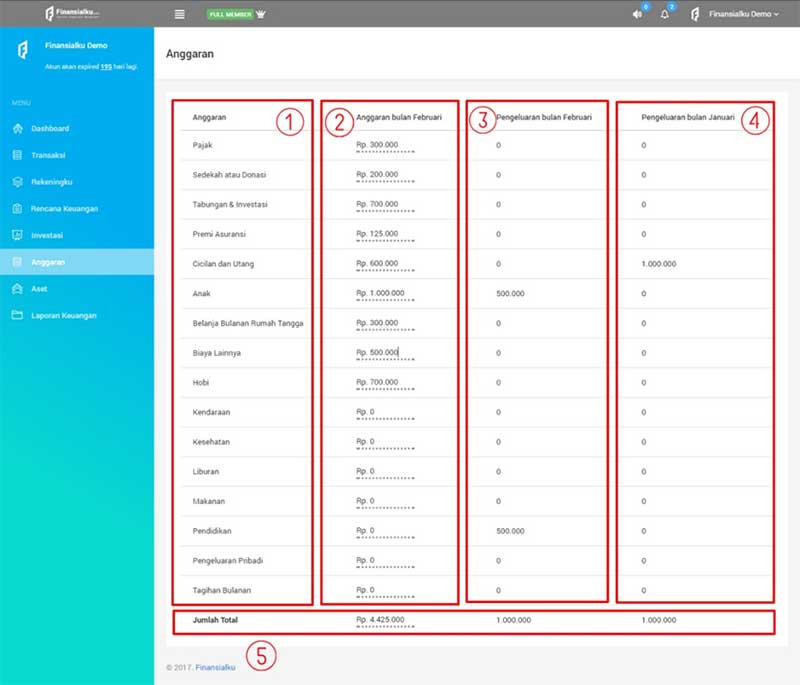Edit the Pajak budget field Rp. 300.000

coord(384,146)
